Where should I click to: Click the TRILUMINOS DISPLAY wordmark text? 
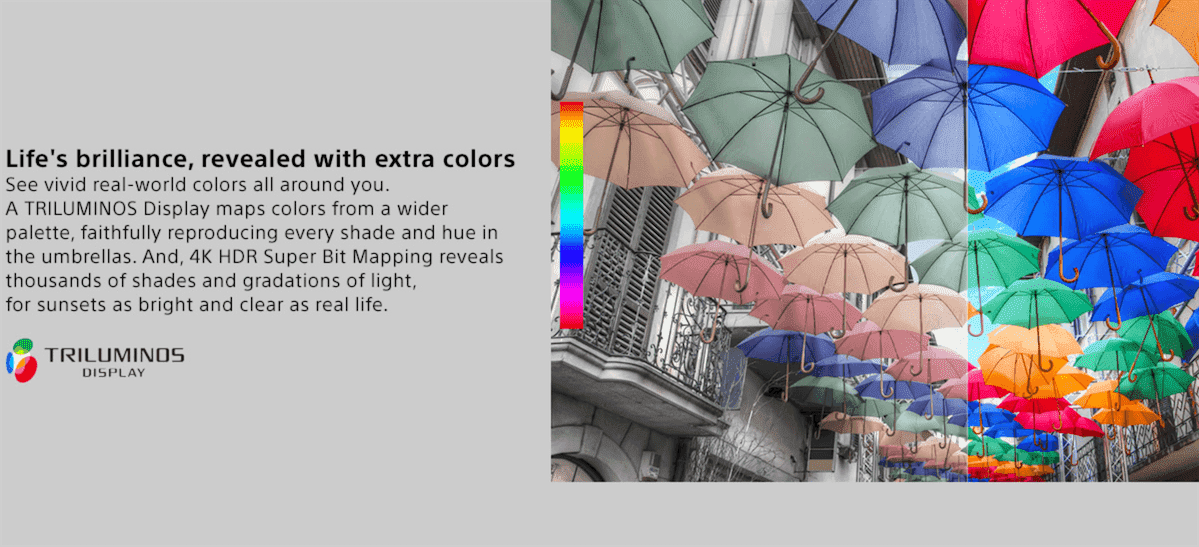click(114, 362)
